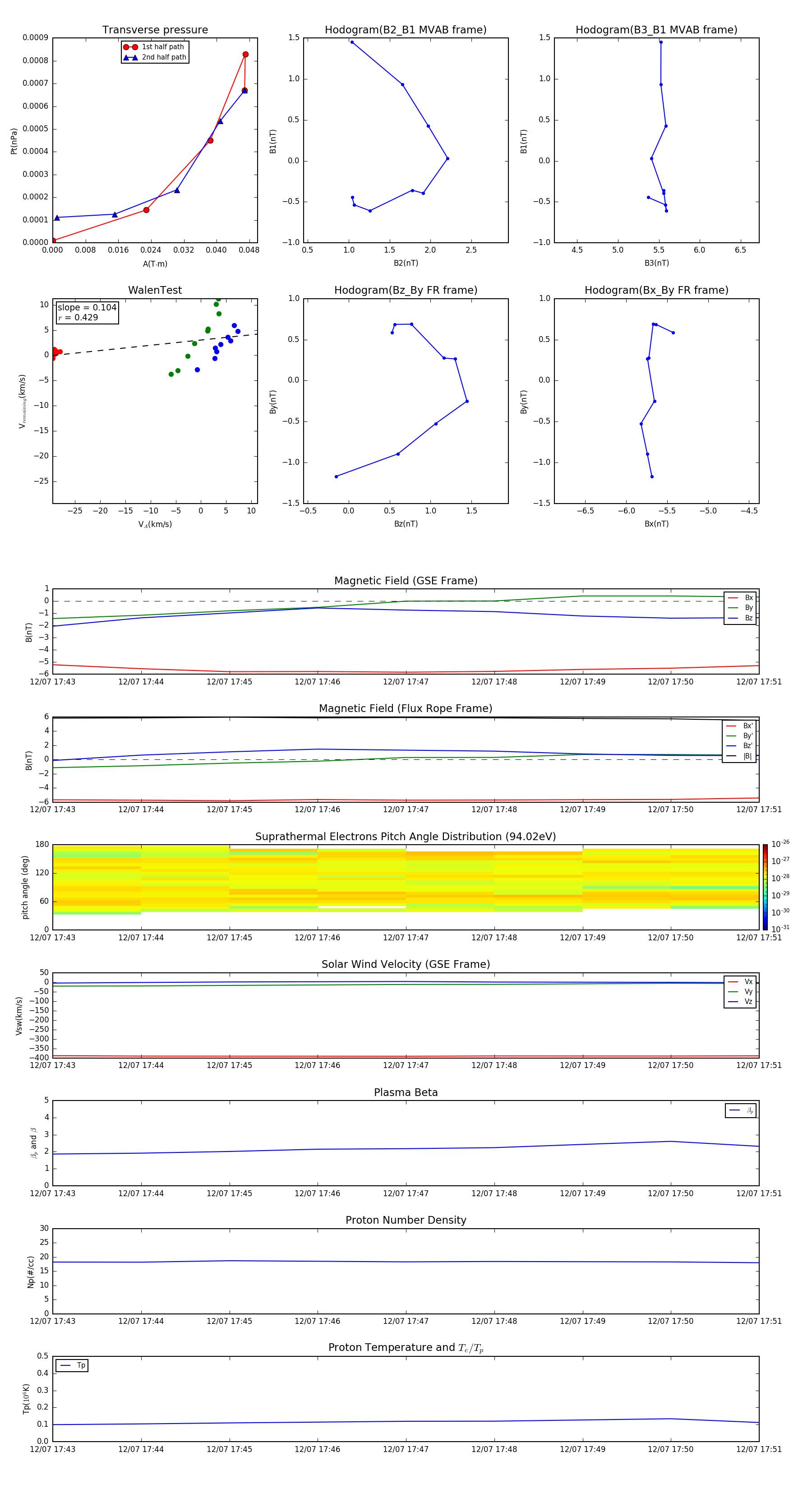Click "12/07 17:51" tick under Proton Temperature plot
The height and width of the screenshot is (1489, 812).
pos(759,1449)
